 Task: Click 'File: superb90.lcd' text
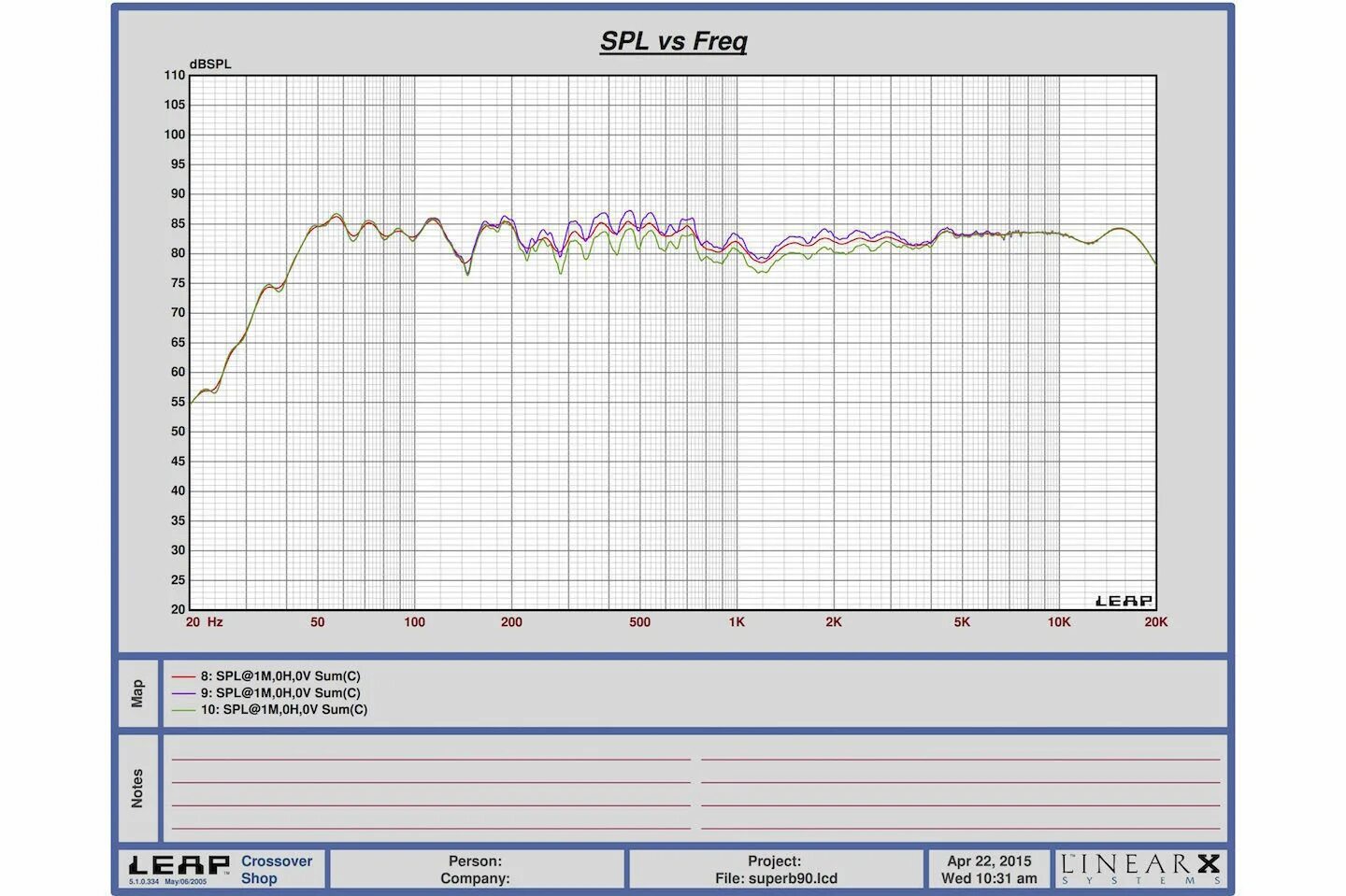click(776, 878)
